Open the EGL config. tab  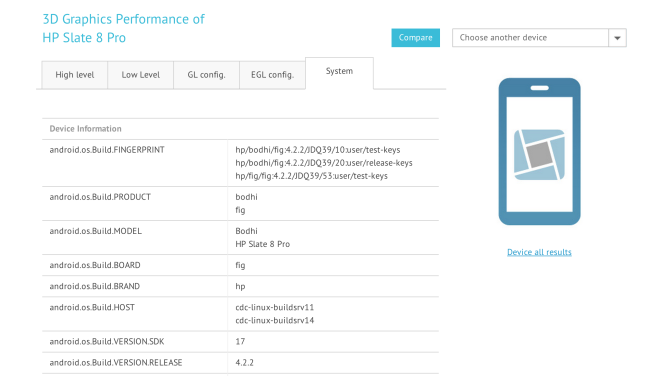pos(272,75)
